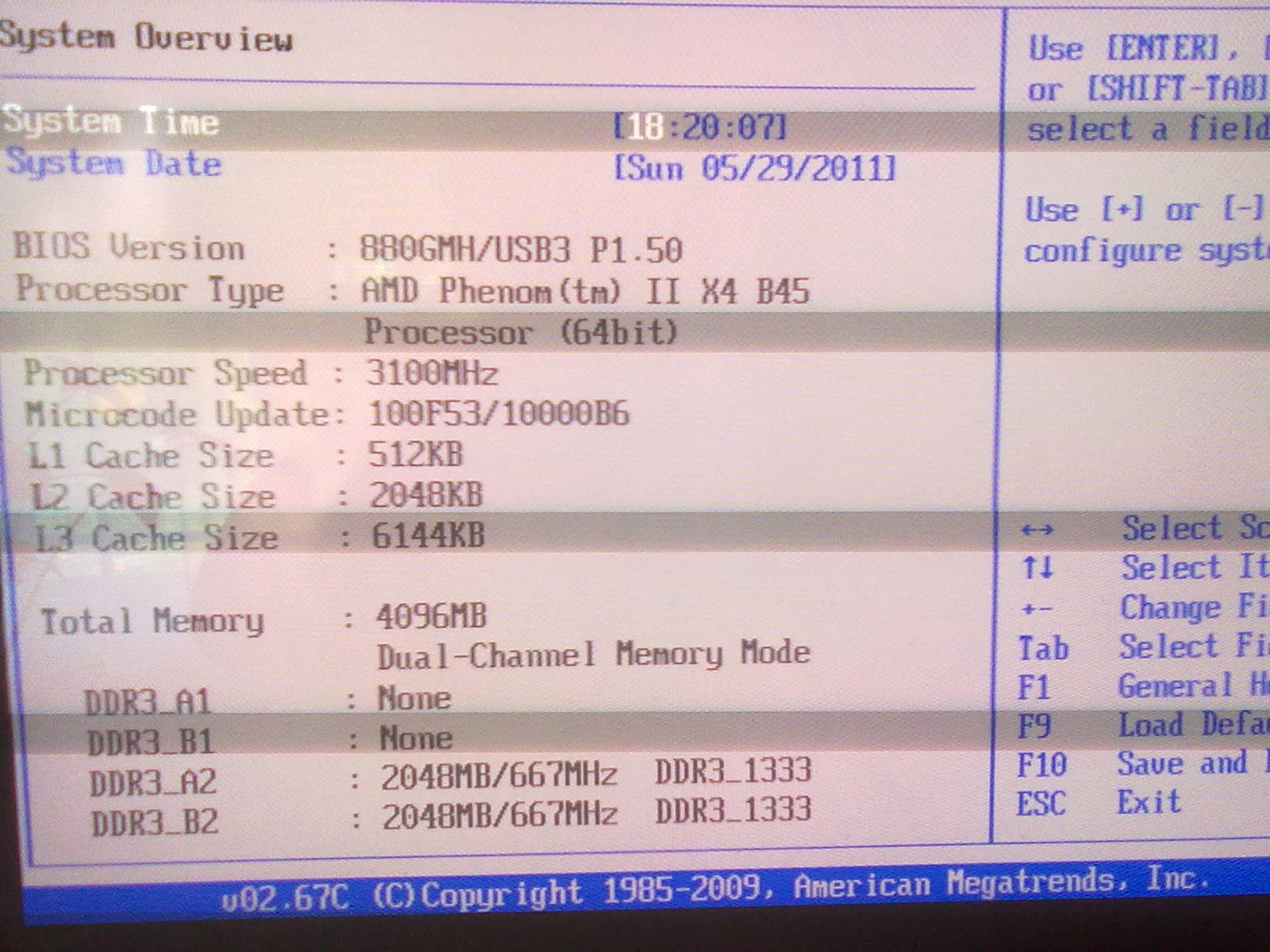This screenshot has width=1270, height=952.
Task: Click the Processor (64bit) line
Action: (x=521, y=332)
